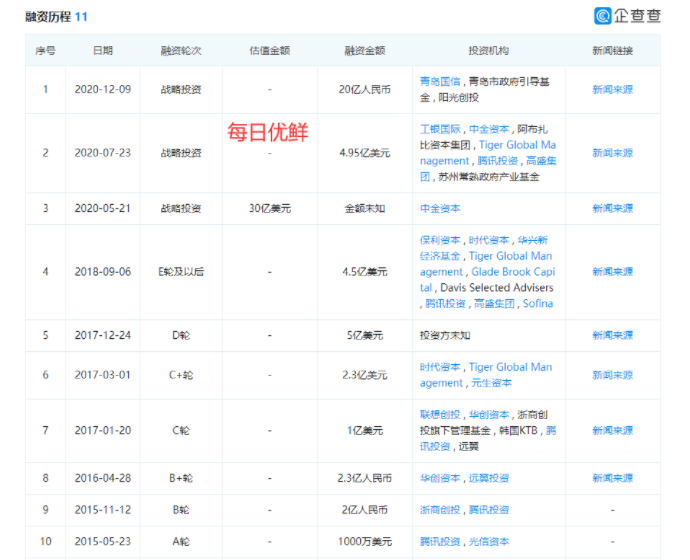Image resolution: width=690 pixels, height=560 pixels.
Task: Open Sofina investor link
Action: [x=538, y=303]
